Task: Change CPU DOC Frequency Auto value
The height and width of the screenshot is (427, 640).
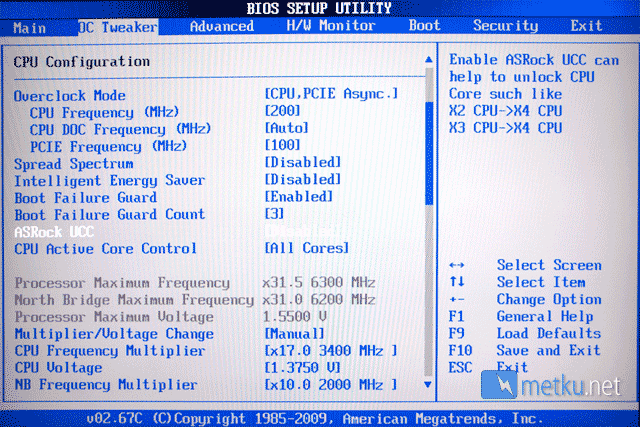Action: (287, 128)
